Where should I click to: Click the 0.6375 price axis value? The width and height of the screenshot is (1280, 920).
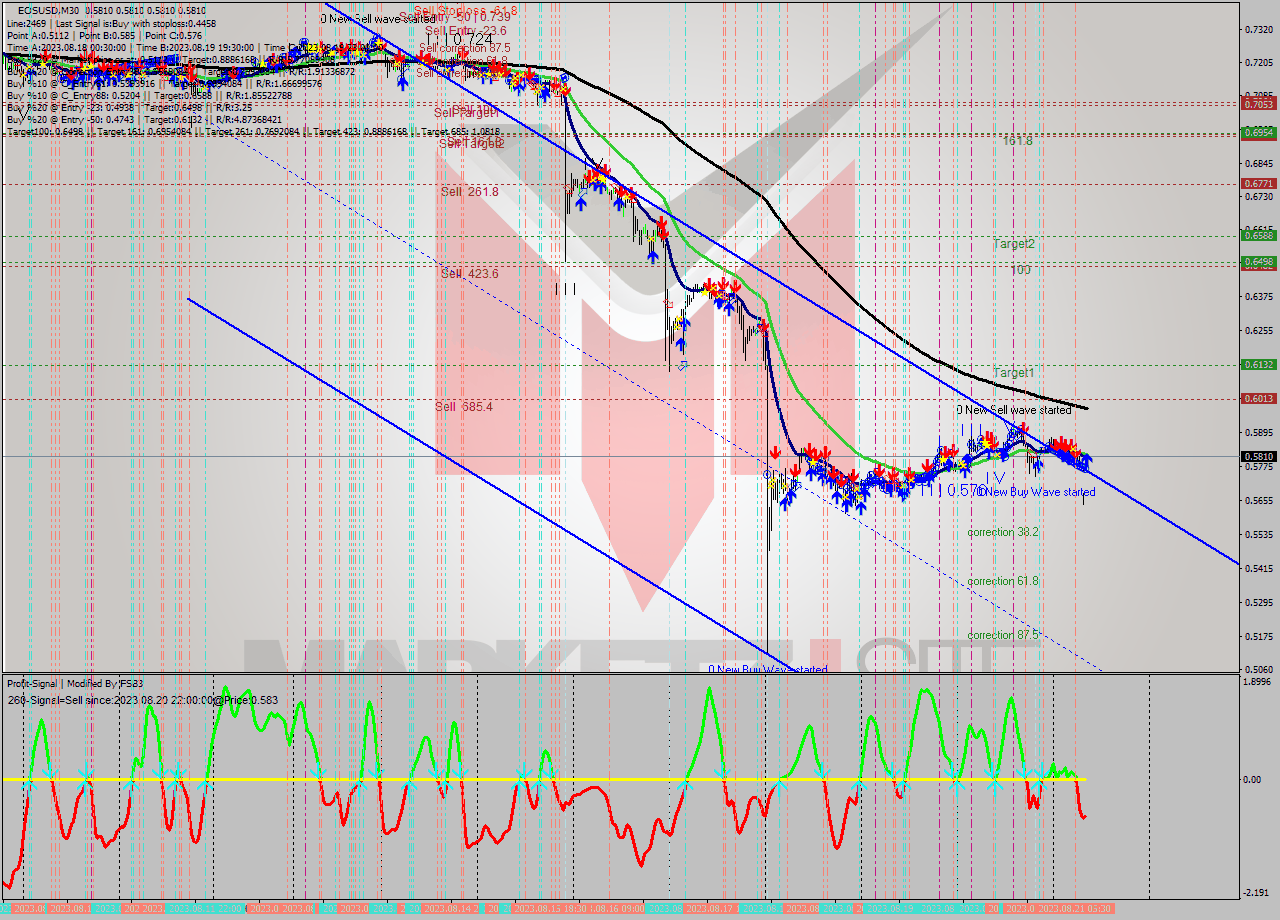coord(1258,296)
